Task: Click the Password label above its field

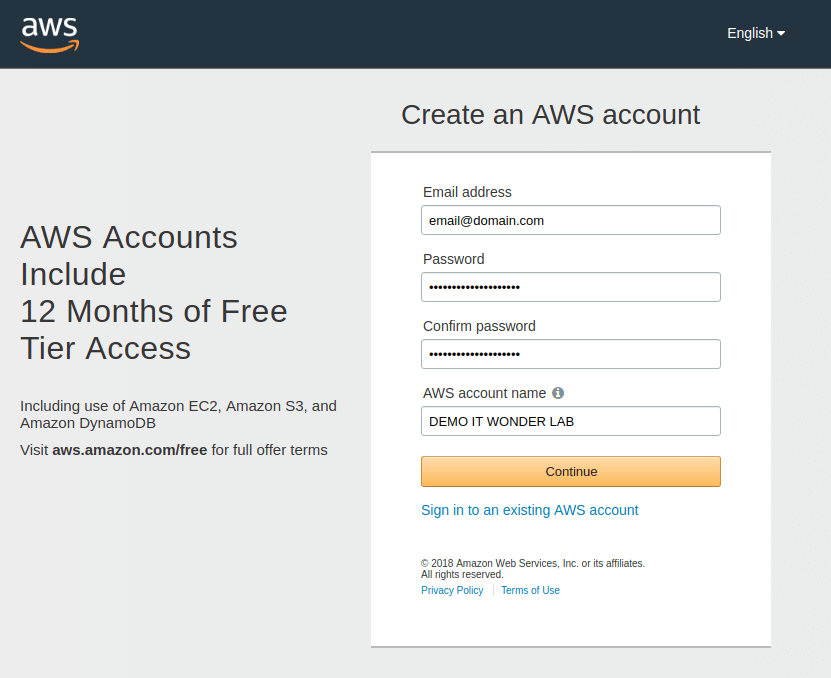Action: 453,259
